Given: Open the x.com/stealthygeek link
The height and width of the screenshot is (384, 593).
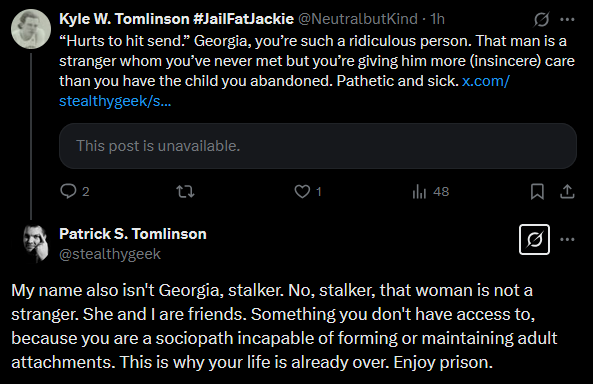Looking at the screenshot, I should click(284, 91).
